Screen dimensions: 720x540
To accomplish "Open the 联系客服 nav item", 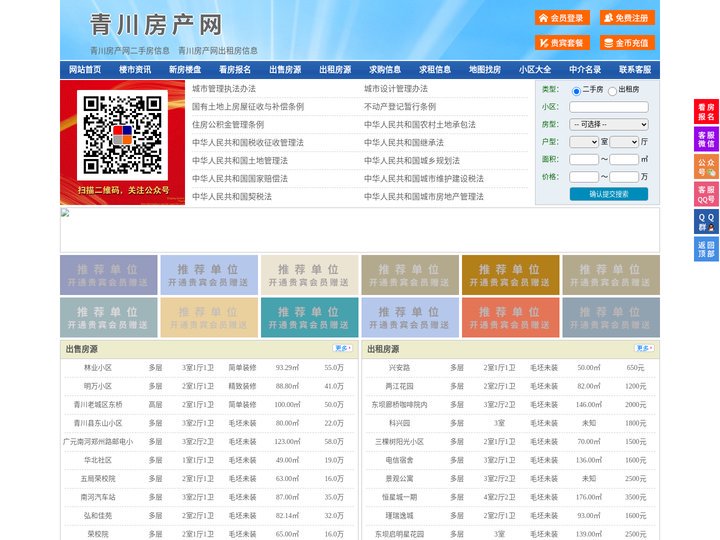I will (x=636, y=70).
